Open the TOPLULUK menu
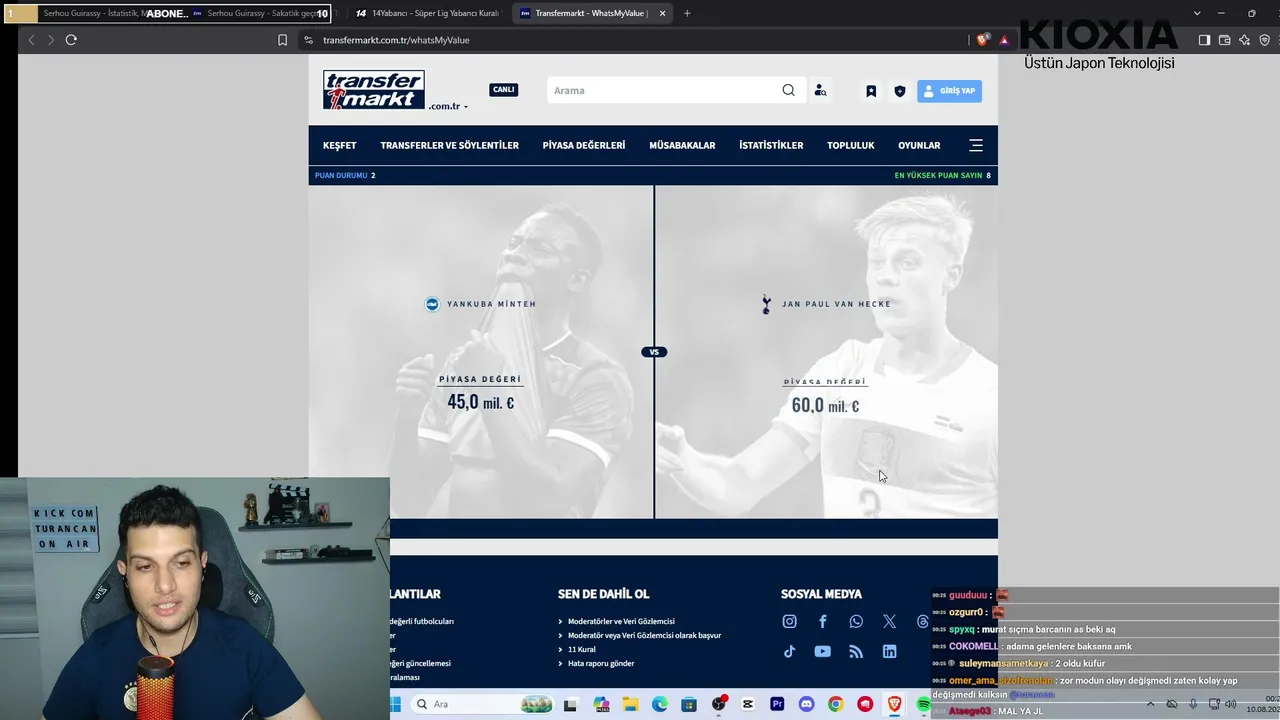 coord(851,146)
